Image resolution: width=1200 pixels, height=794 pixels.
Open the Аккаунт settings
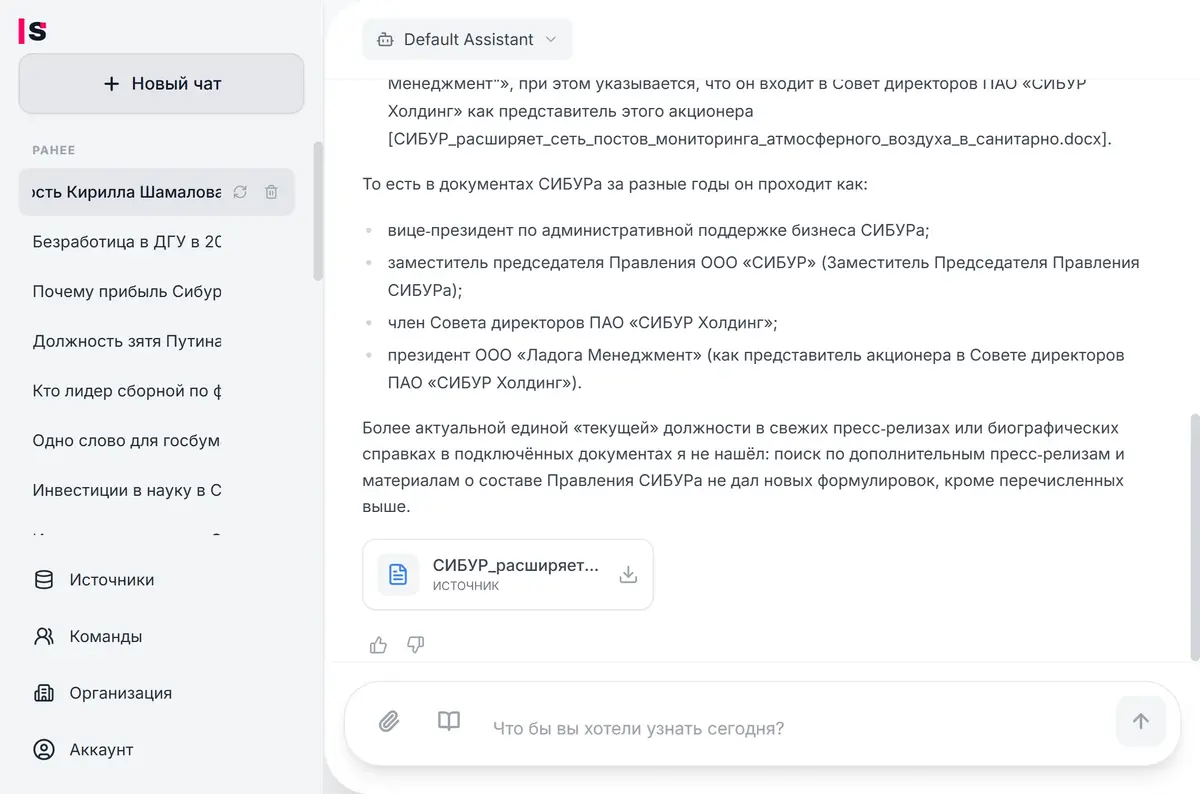101,749
